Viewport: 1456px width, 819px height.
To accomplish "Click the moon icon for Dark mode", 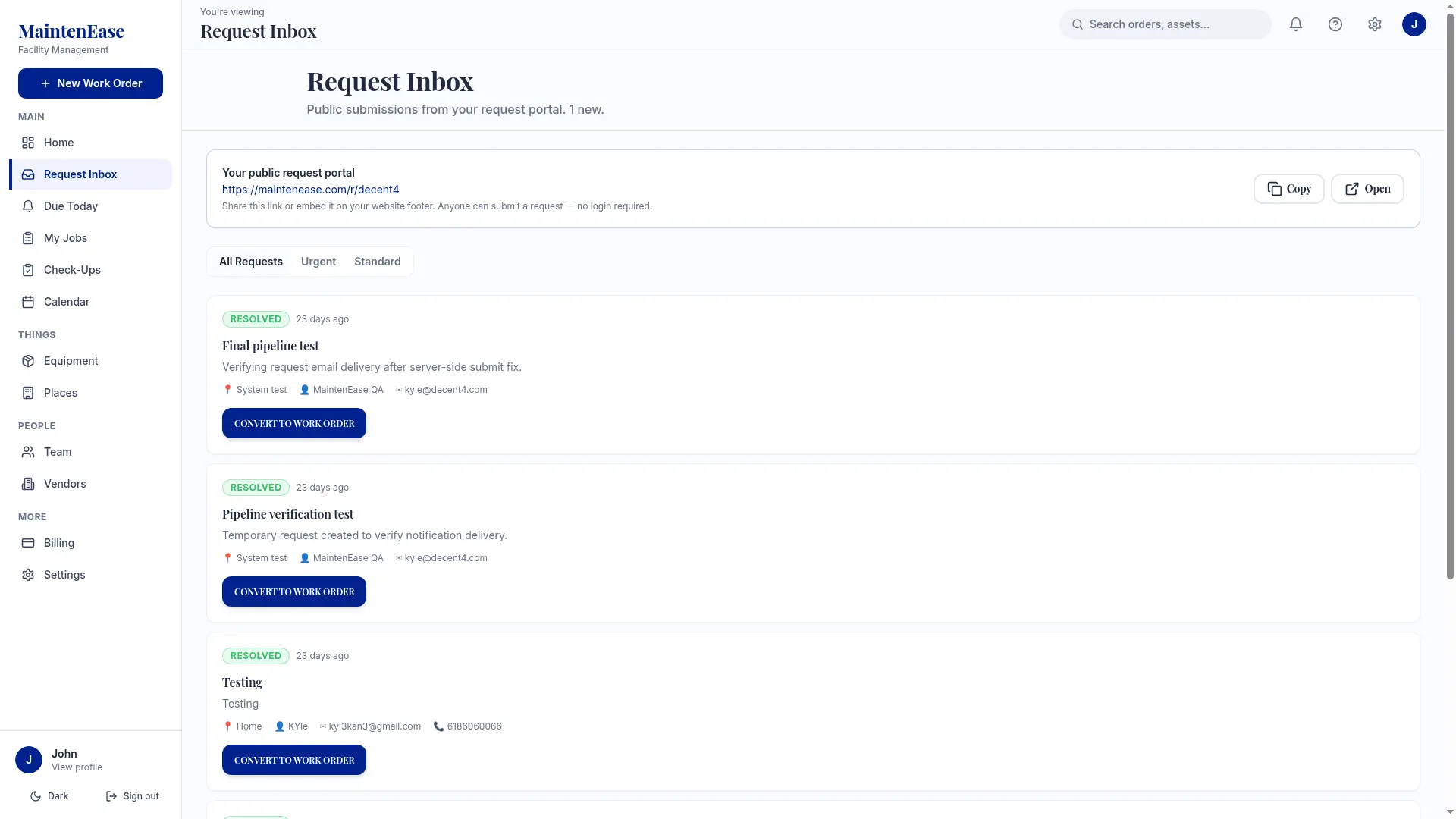I will [x=36, y=796].
